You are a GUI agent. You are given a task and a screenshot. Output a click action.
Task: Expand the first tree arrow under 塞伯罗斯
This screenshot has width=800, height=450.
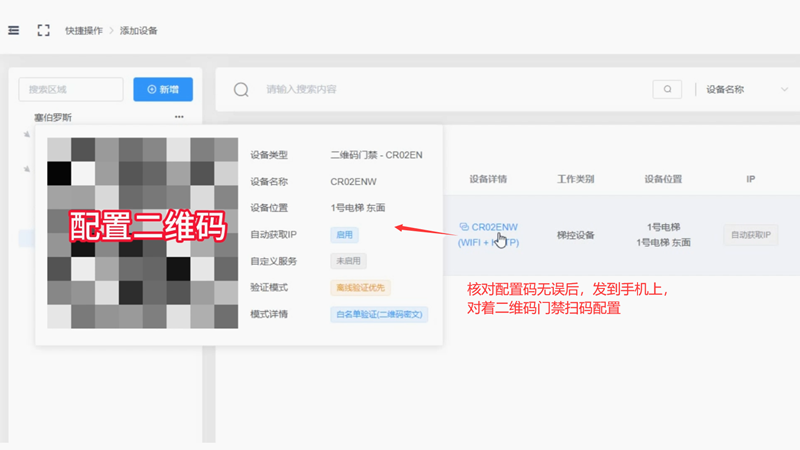click(27, 134)
